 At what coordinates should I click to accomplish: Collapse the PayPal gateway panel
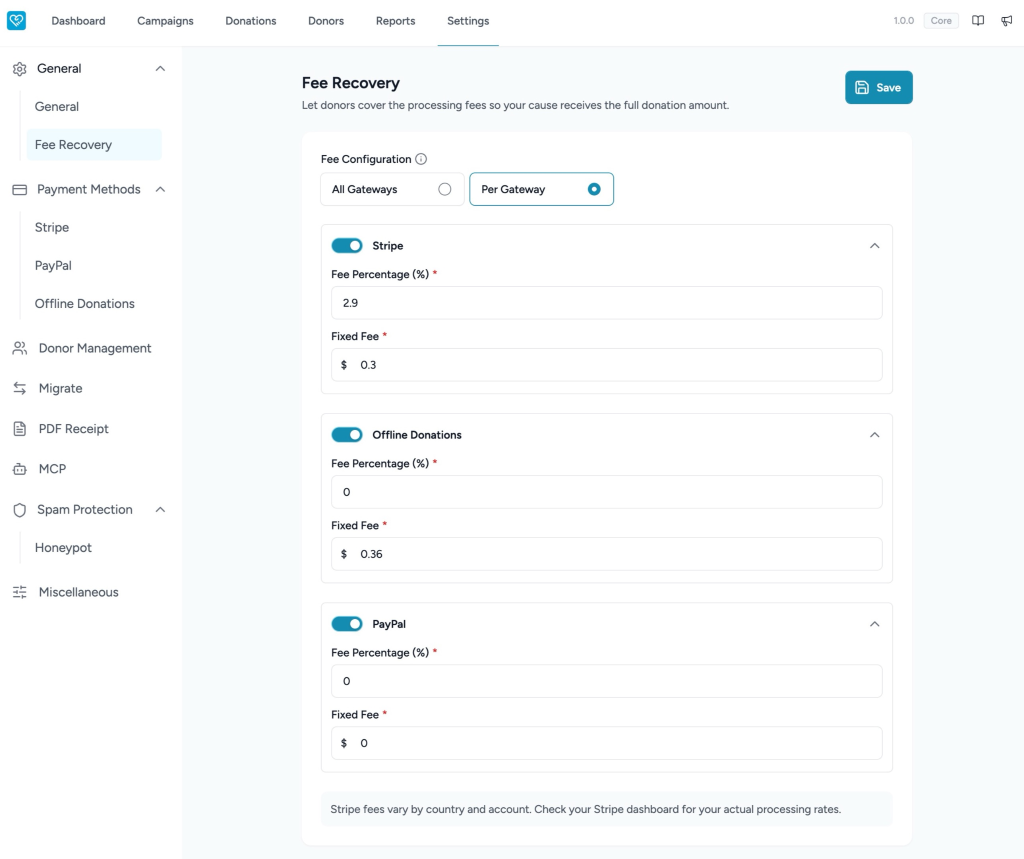point(874,624)
